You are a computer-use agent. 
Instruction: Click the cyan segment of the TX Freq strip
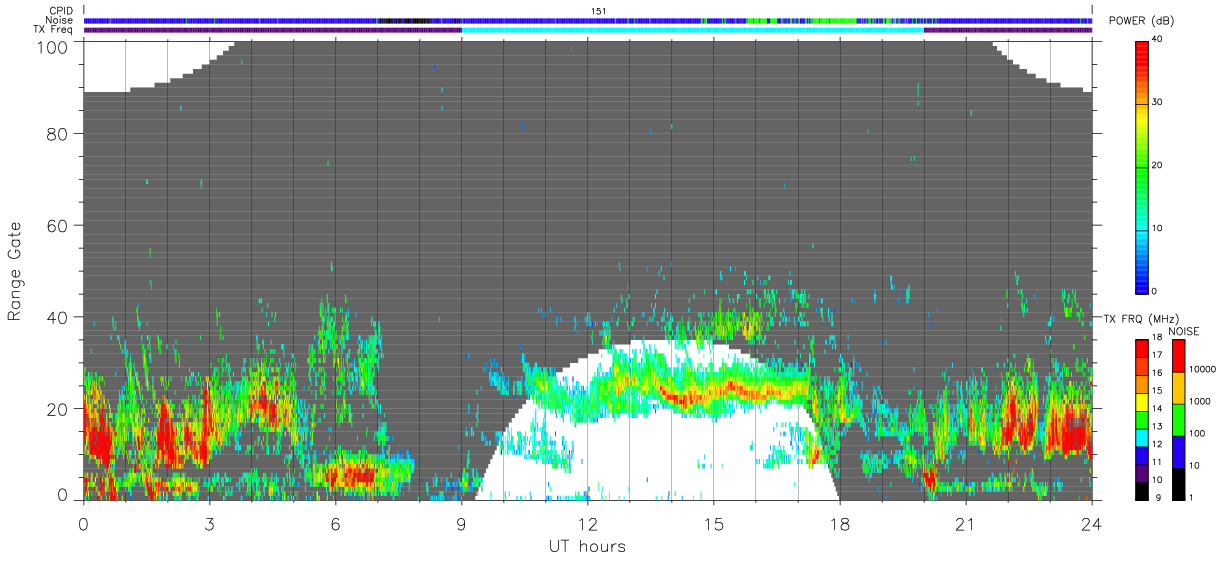coord(692,30)
